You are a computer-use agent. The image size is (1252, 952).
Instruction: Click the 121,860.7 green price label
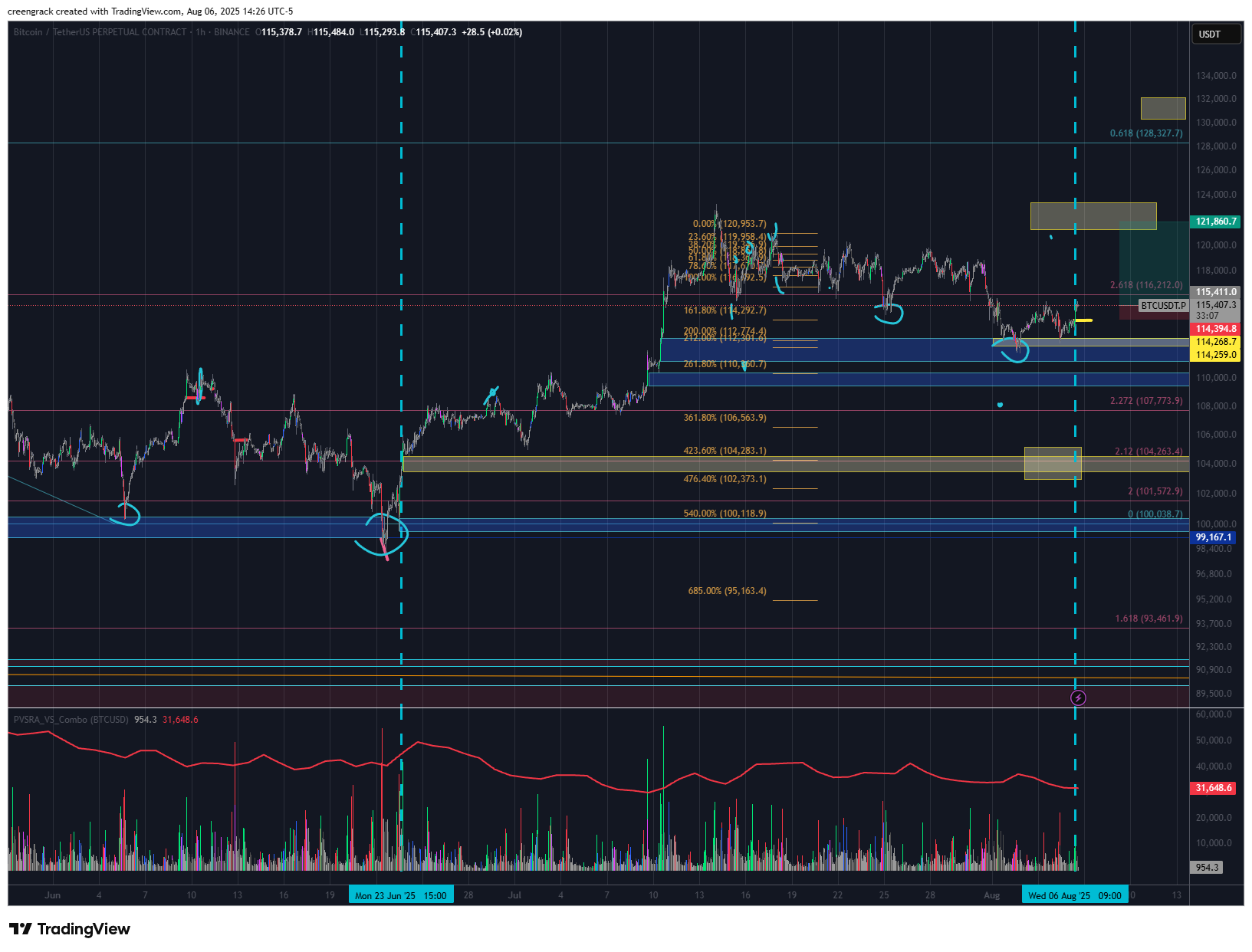click(1215, 222)
